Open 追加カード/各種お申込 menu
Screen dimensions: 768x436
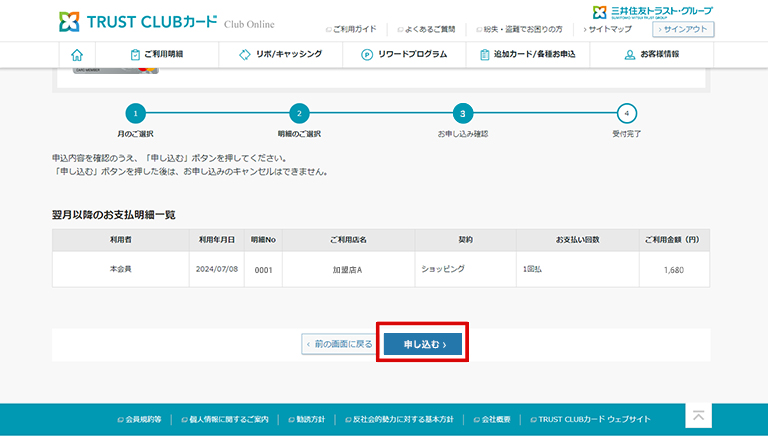(528, 54)
